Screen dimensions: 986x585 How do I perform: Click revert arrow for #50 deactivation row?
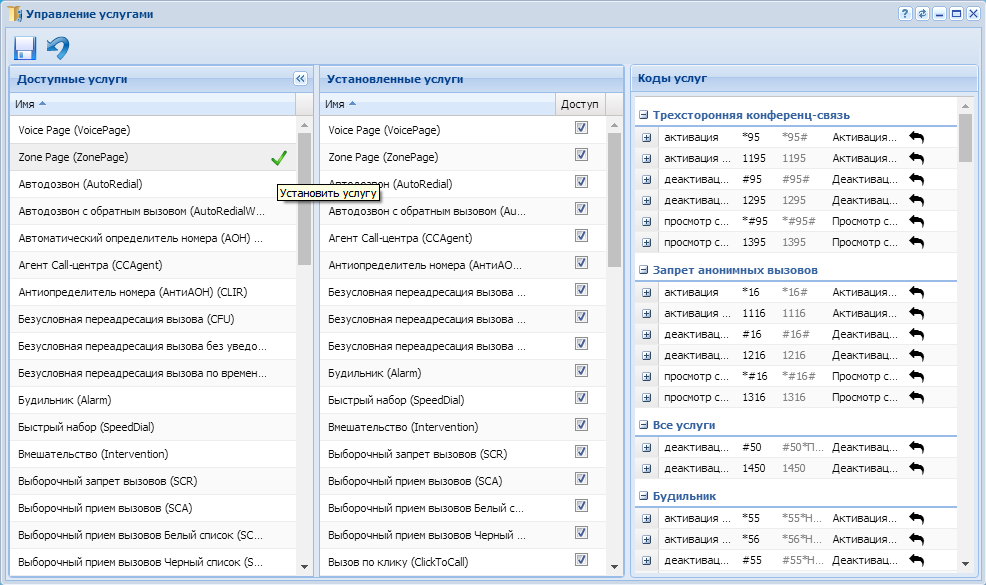pos(916,447)
